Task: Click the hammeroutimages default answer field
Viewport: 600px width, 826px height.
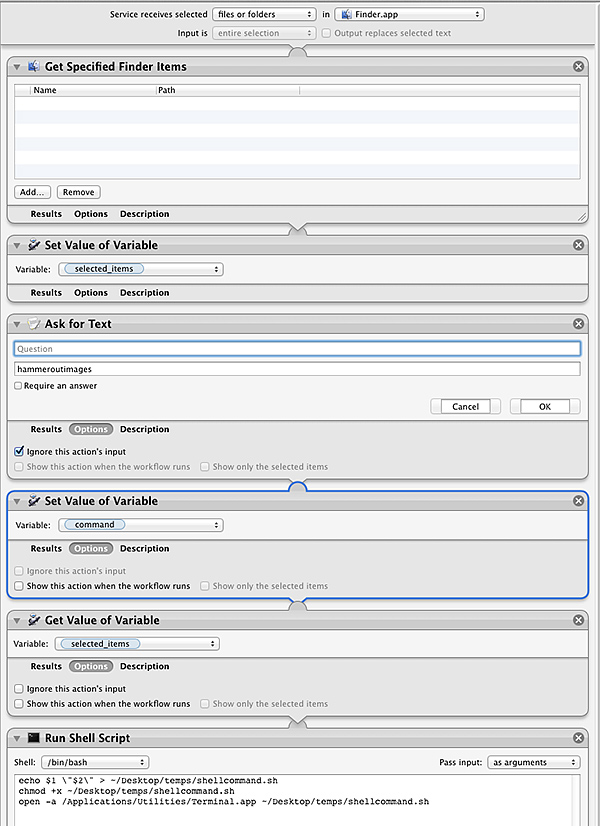Action: pos(297,369)
